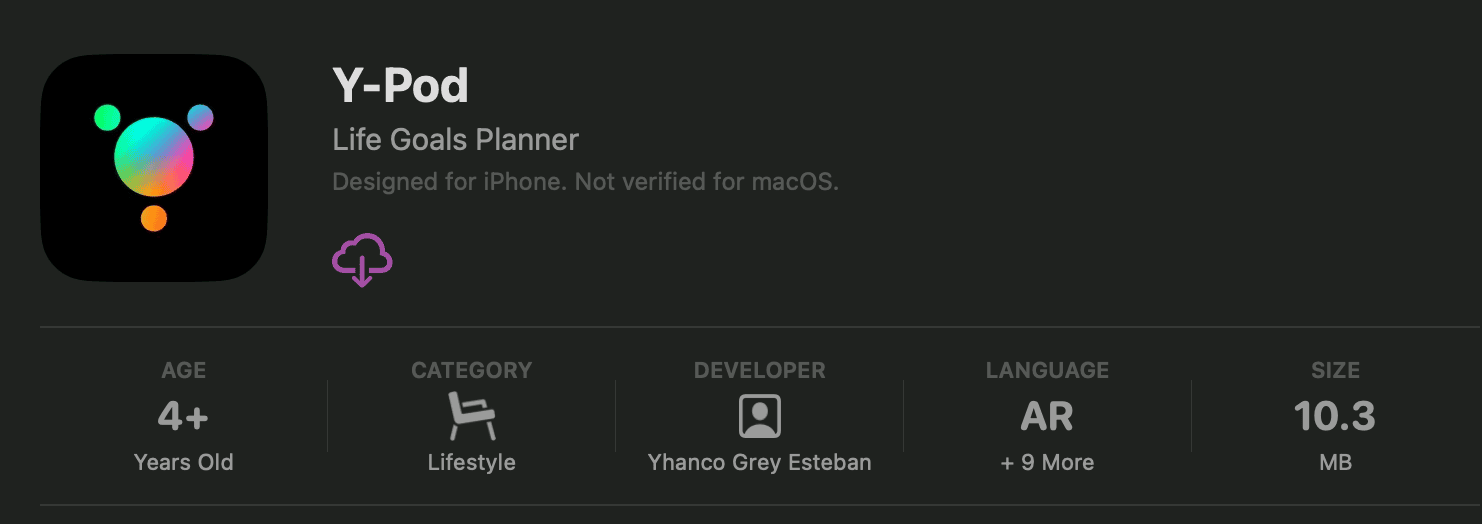1482x524 pixels.
Task: Click the Lifestyle armchair category icon
Action: pyautogui.click(x=471, y=416)
